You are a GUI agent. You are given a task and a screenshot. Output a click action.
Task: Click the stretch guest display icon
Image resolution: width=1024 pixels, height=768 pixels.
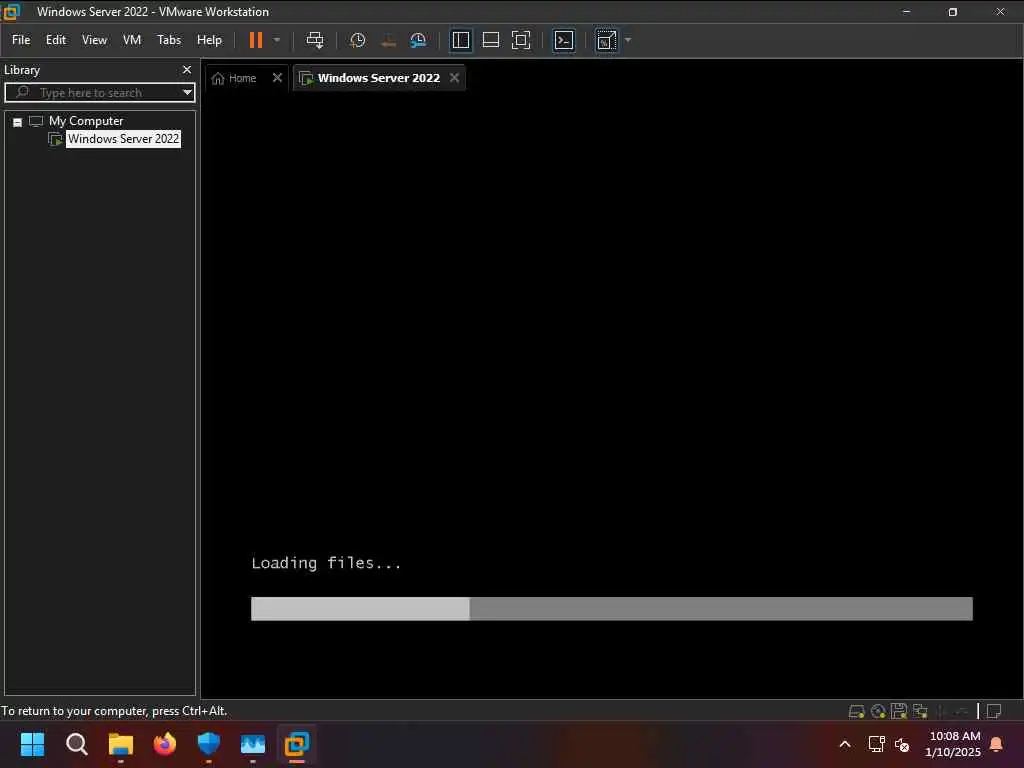606,40
